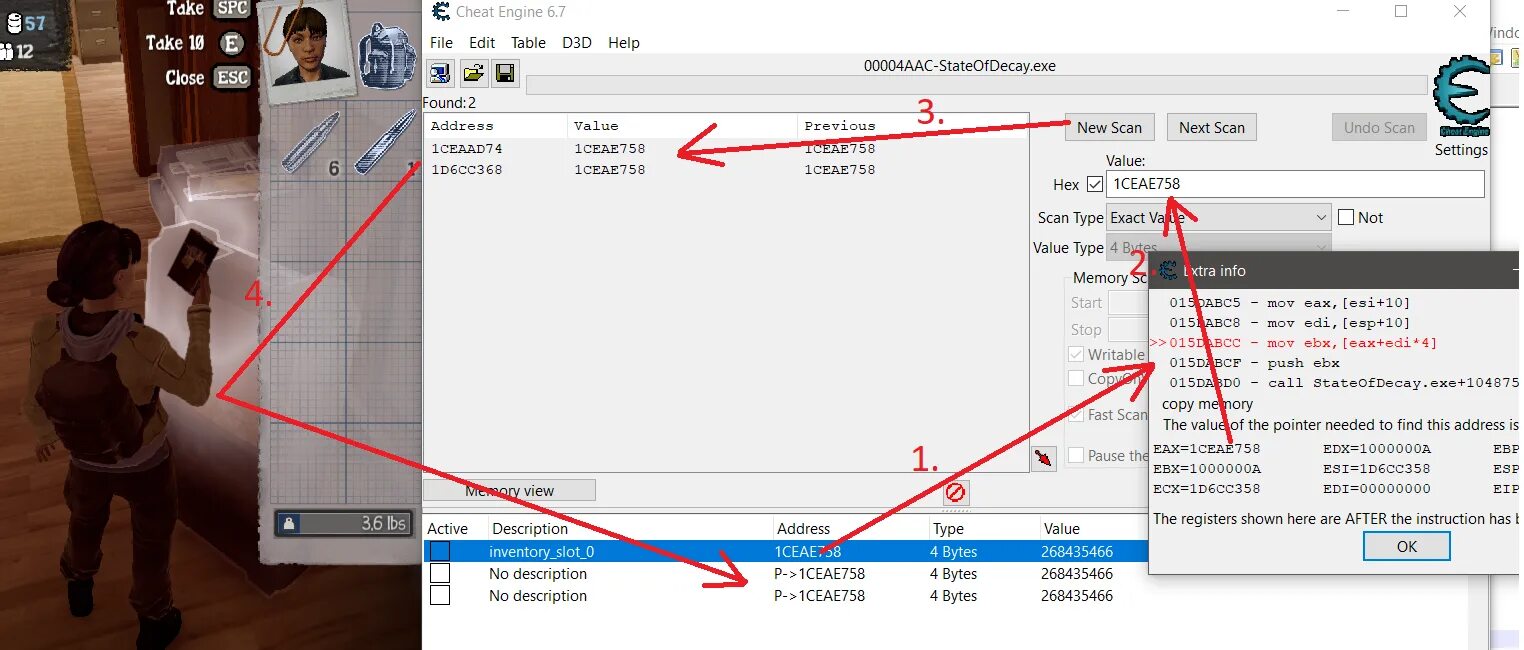Viewport: 1524px width, 650px height.
Task: Click the Value cell in the 1CEAAD74 row
Action: [x=609, y=149]
